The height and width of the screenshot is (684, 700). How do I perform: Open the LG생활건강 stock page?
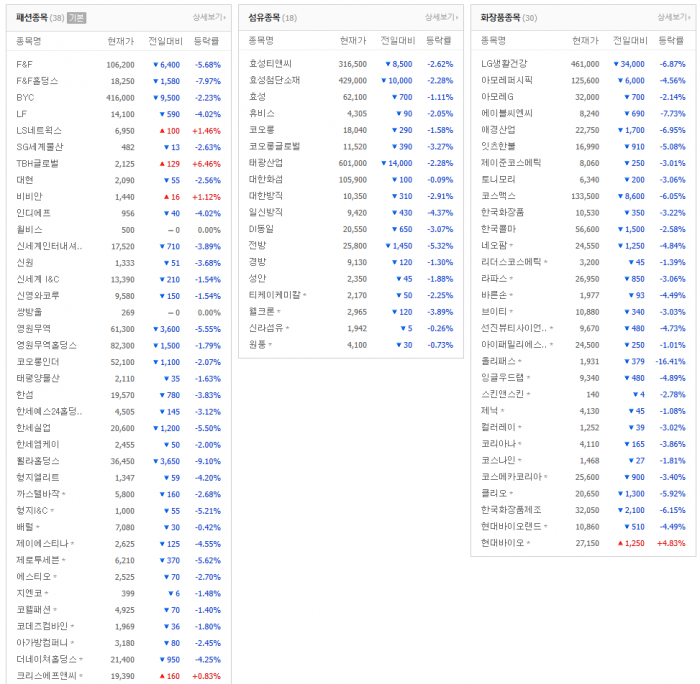click(504, 64)
